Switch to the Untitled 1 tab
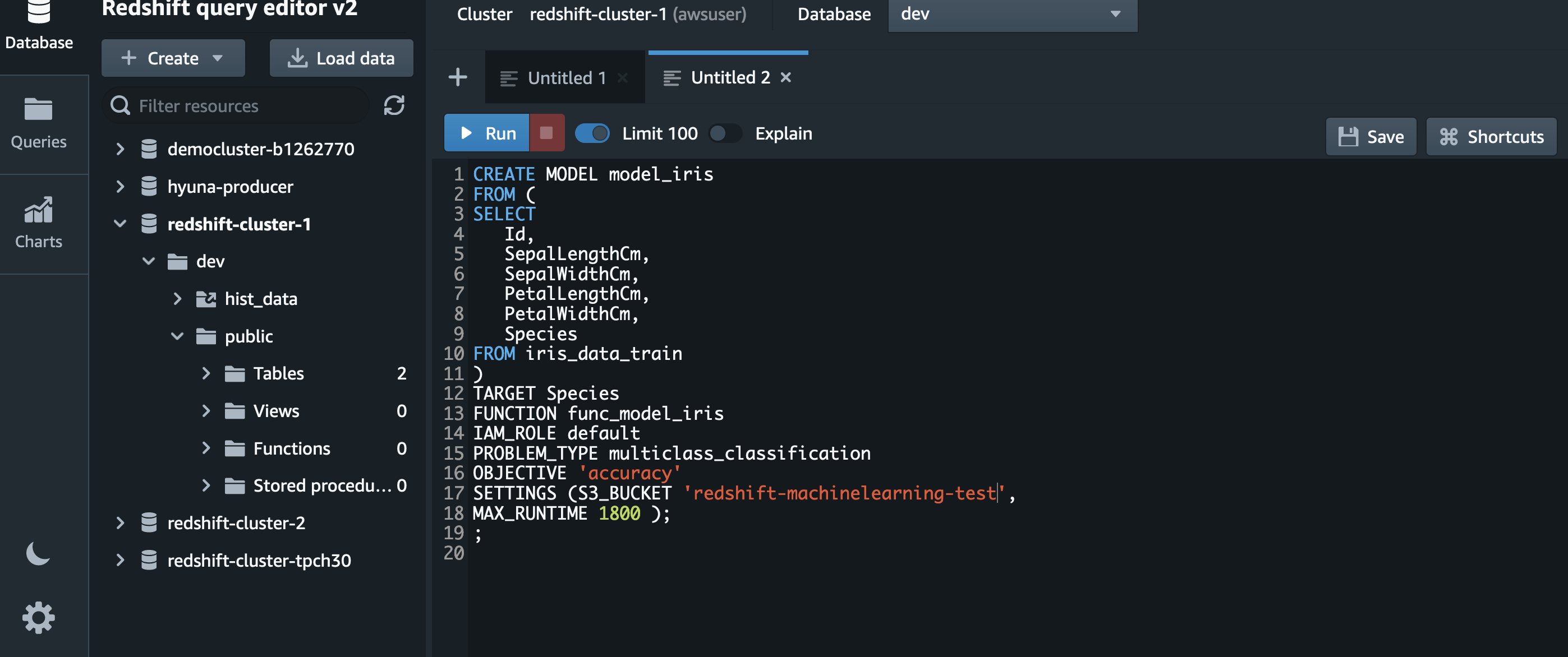 tap(565, 78)
